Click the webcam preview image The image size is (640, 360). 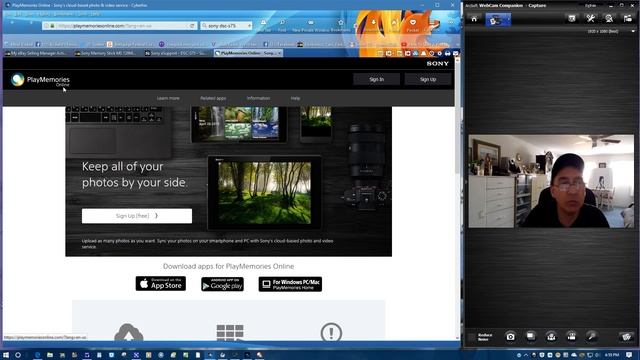point(551,181)
